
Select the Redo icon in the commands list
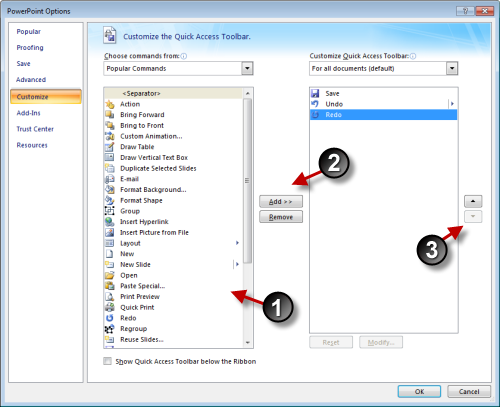[110, 318]
